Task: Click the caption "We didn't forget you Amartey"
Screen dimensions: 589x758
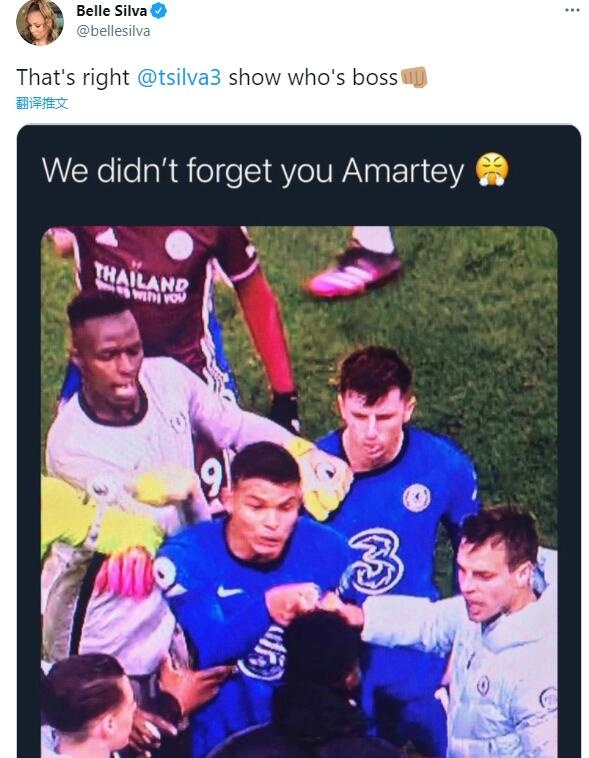Action: pos(252,171)
